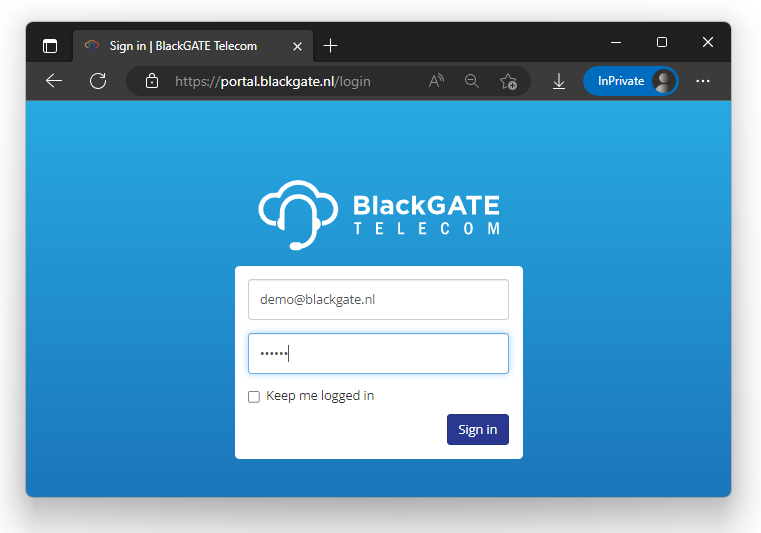
Task: Open the tab actions menu icon
Action: tap(50, 46)
